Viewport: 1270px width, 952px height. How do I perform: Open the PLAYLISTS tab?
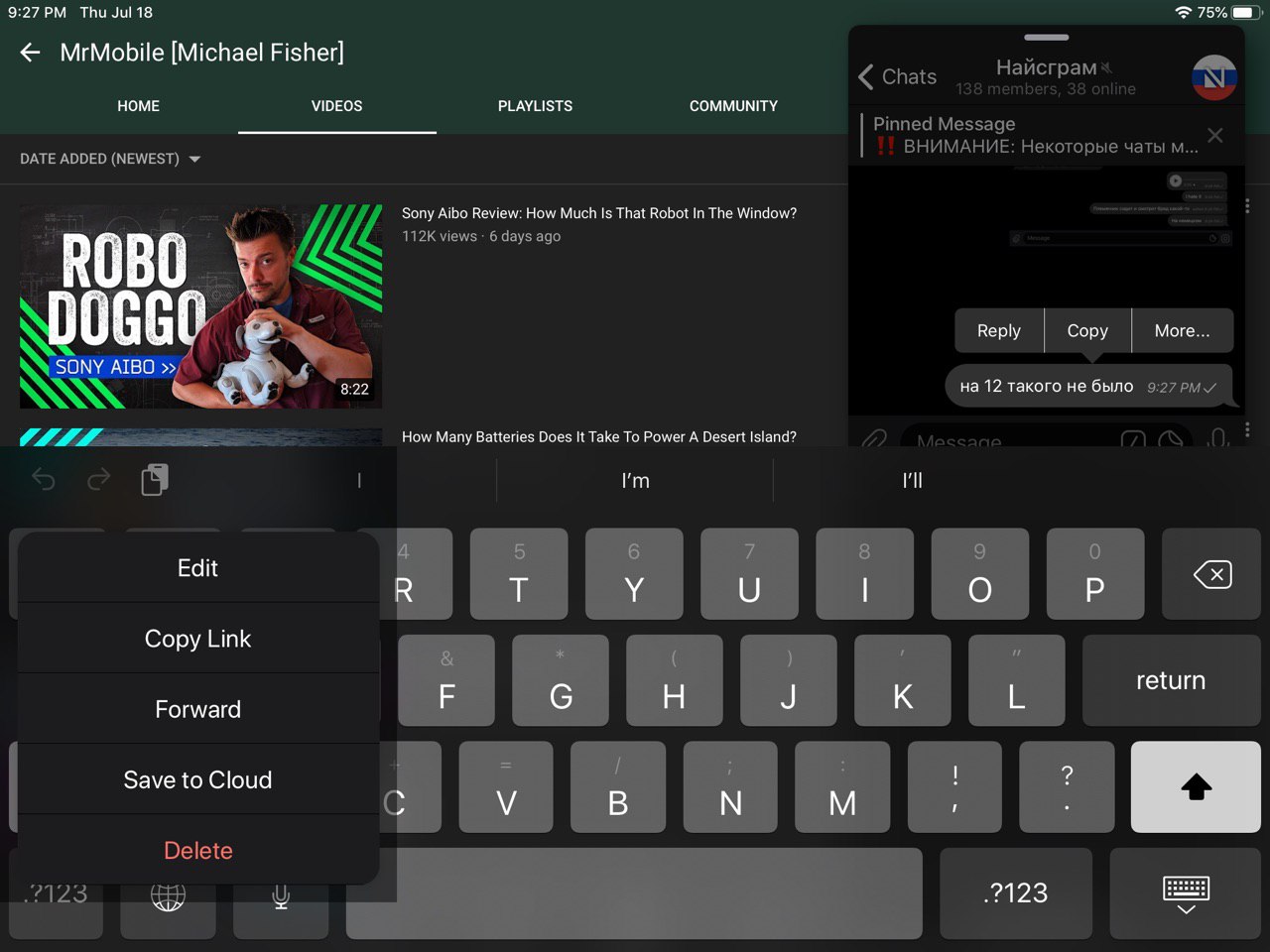535,106
